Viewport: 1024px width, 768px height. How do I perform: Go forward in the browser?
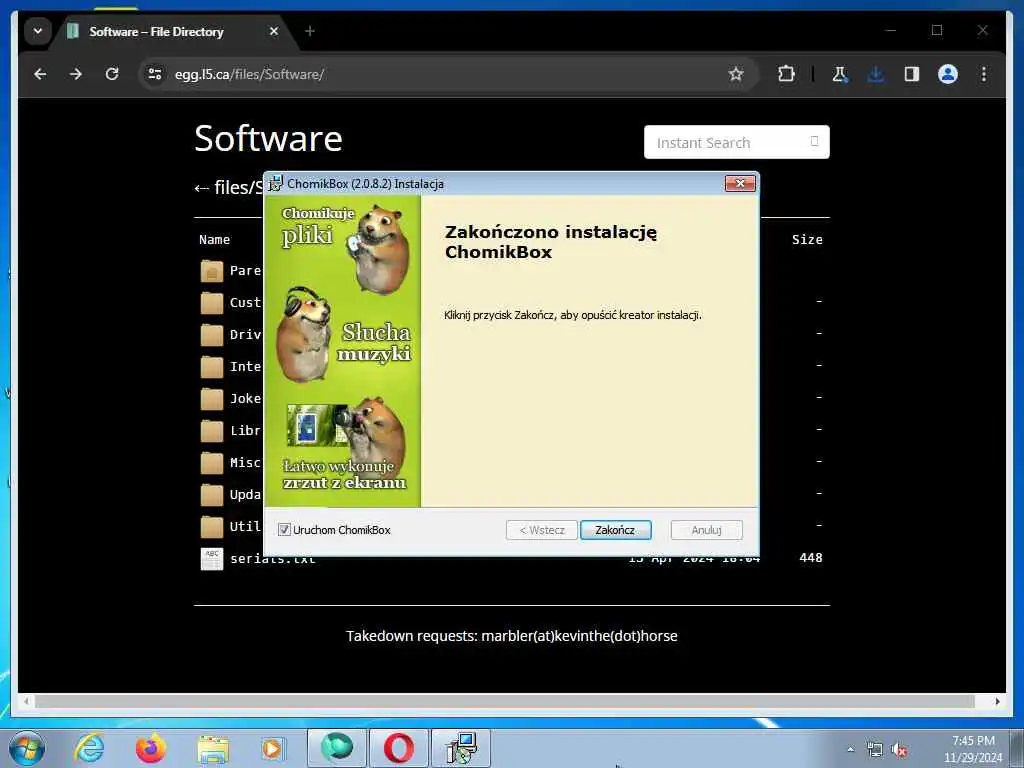coord(76,74)
